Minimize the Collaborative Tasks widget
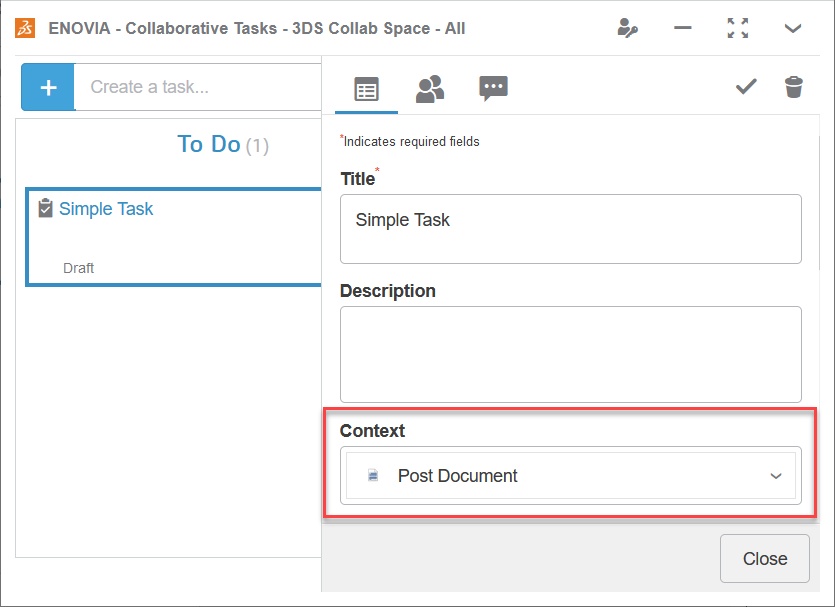Image resolution: width=835 pixels, height=607 pixels. pos(683,28)
